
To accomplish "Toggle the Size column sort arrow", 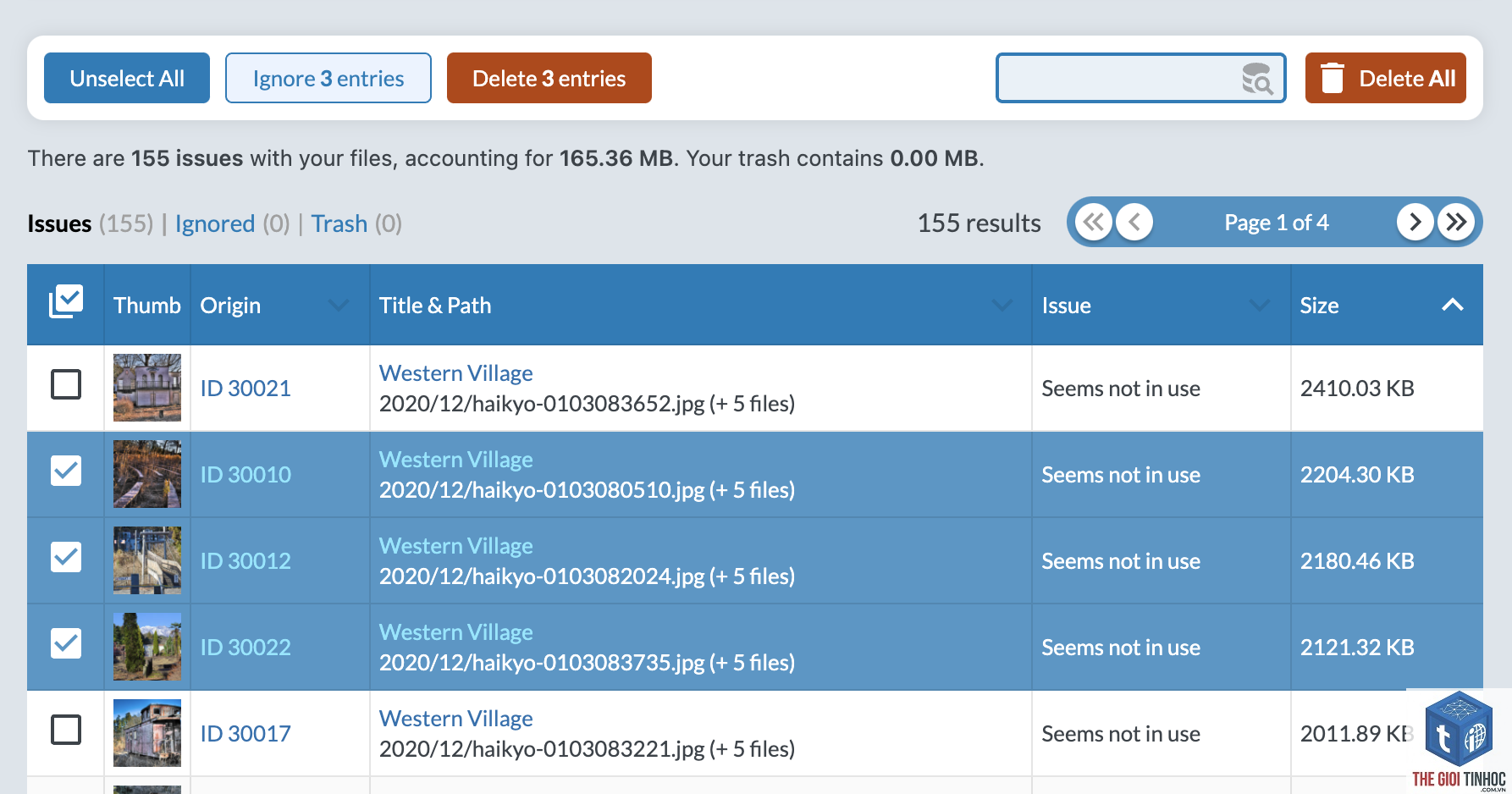I will [x=1453, y=305].
